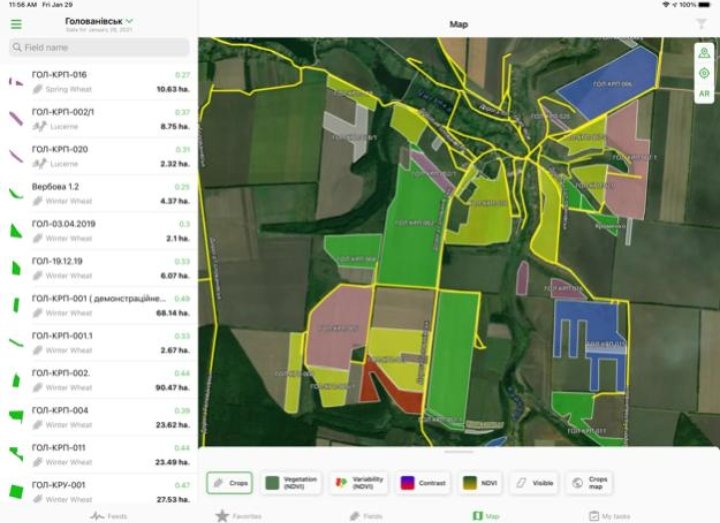The width and height of the screenshot is (720, 523).
Task: Check the Wi-Fi status icon
Action: click(x=666, y=5)
